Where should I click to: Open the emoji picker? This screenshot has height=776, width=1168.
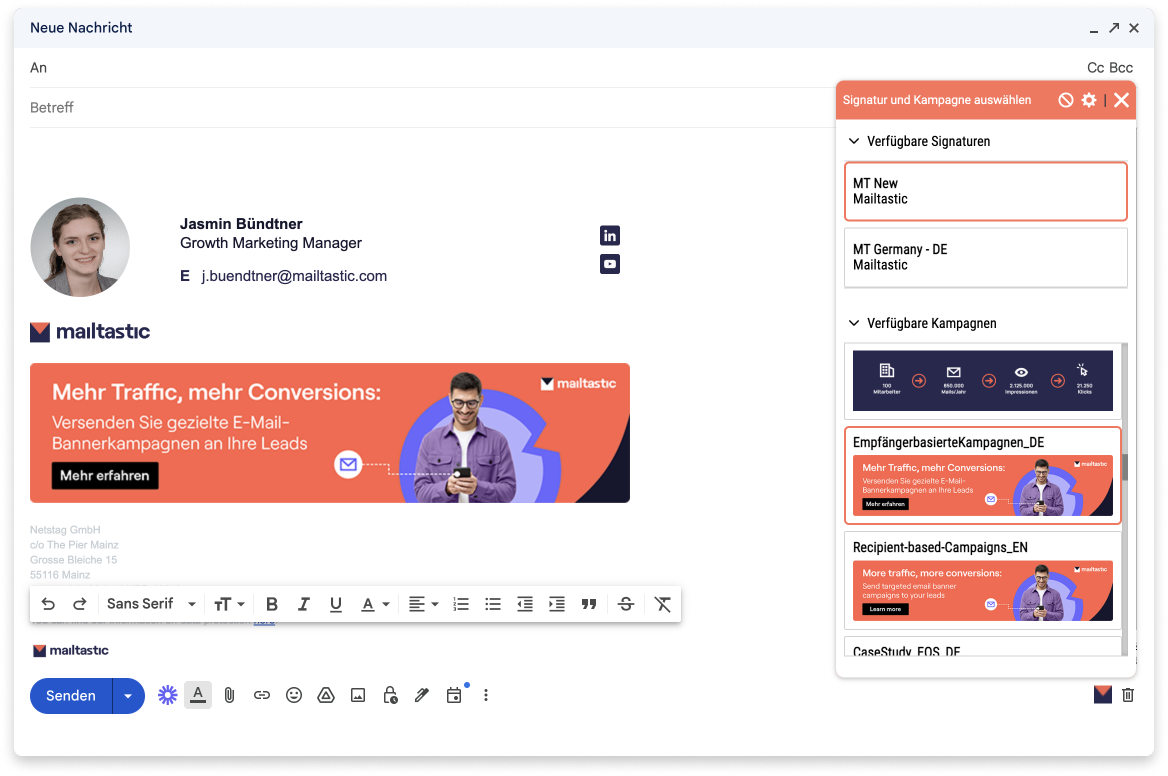[294, 695]
